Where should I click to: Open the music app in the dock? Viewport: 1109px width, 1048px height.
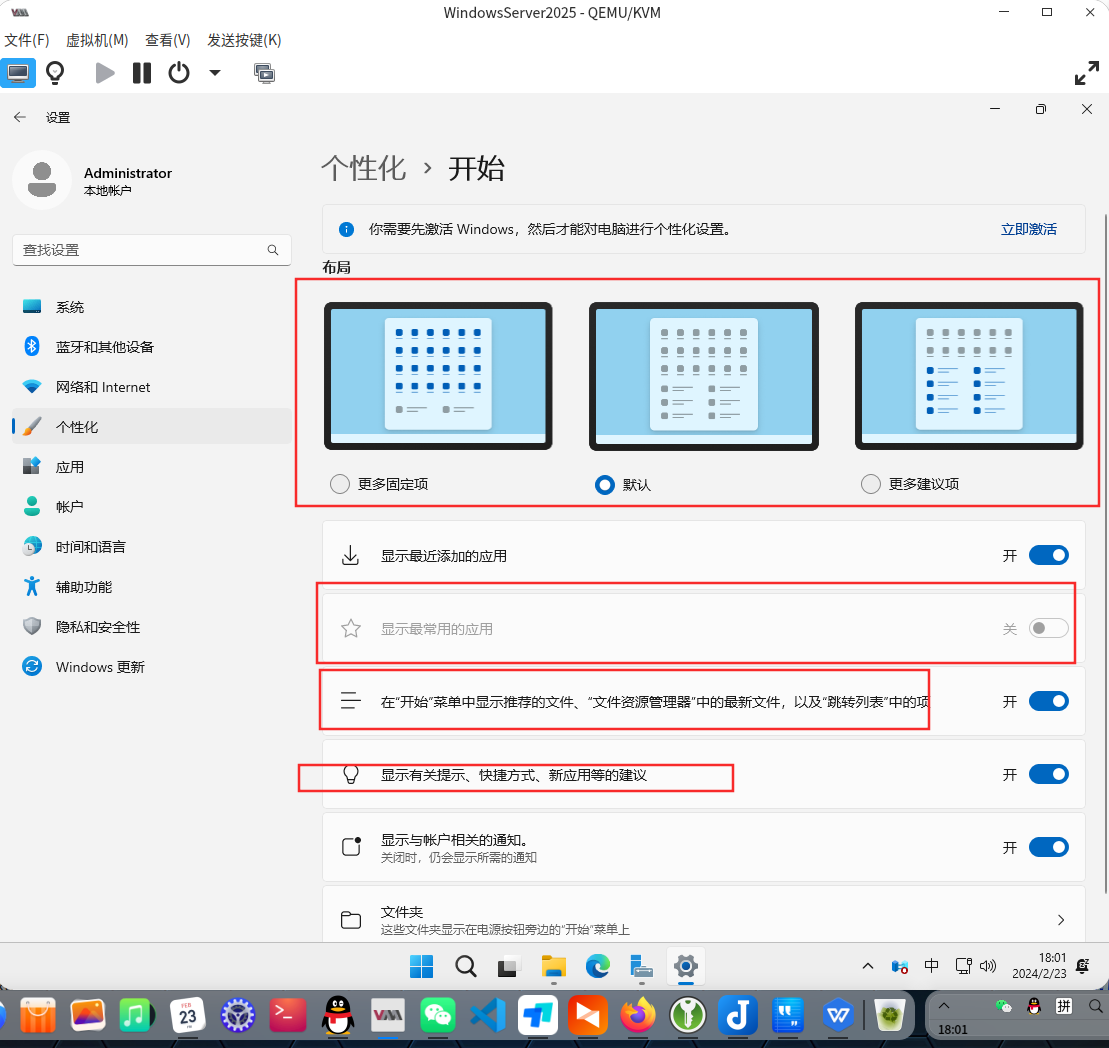pos(137,1016)
